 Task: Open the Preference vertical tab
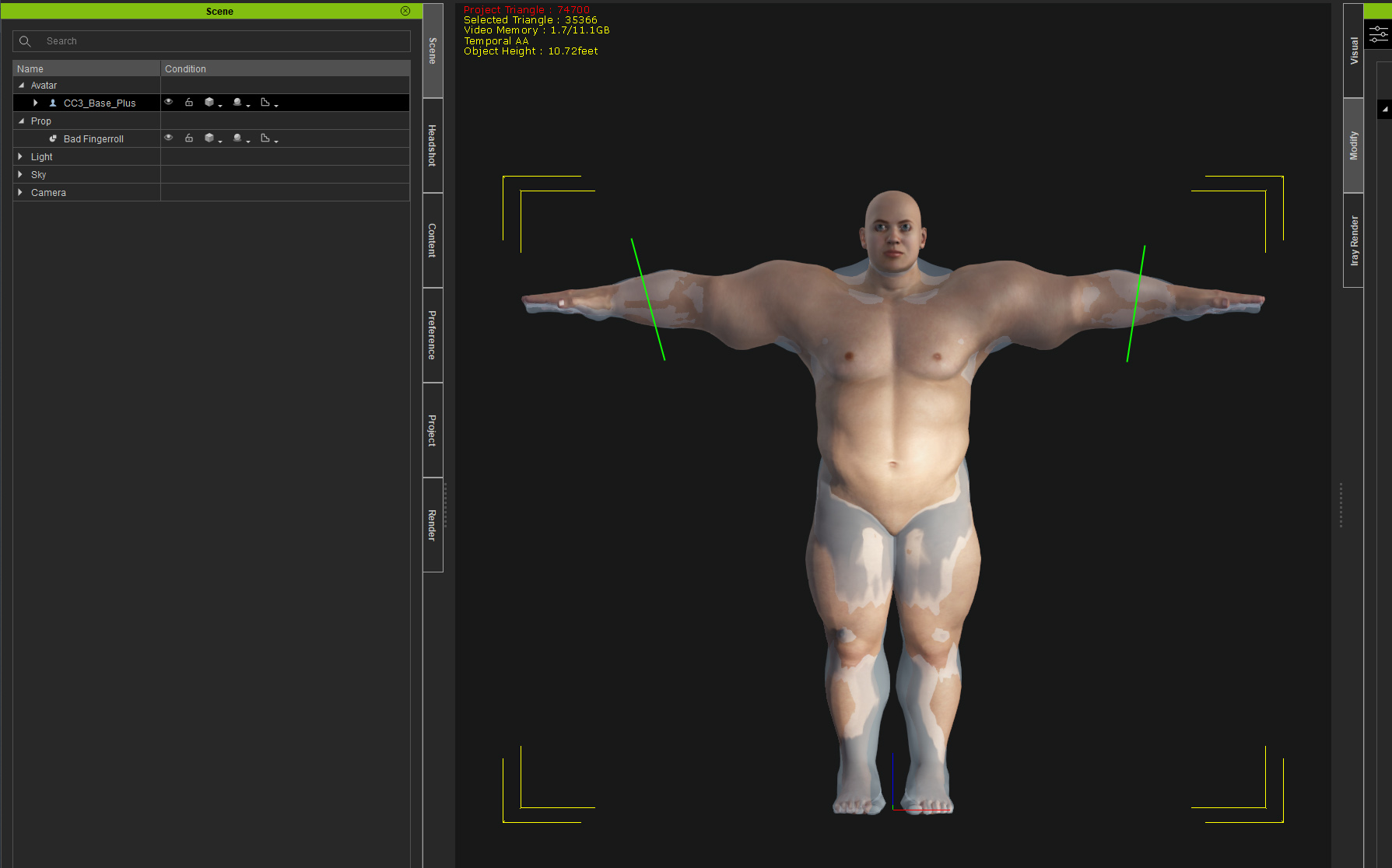[433, 335]
